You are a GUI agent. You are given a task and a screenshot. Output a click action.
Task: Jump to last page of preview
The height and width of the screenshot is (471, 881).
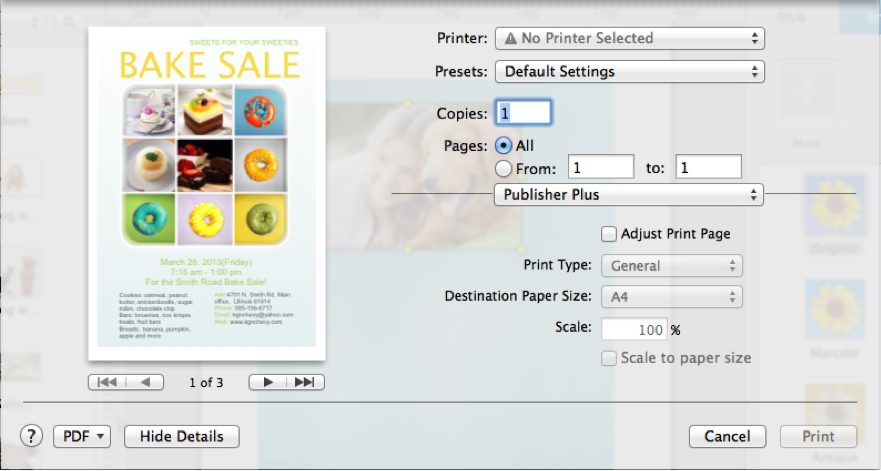click(x=306, y=382)
